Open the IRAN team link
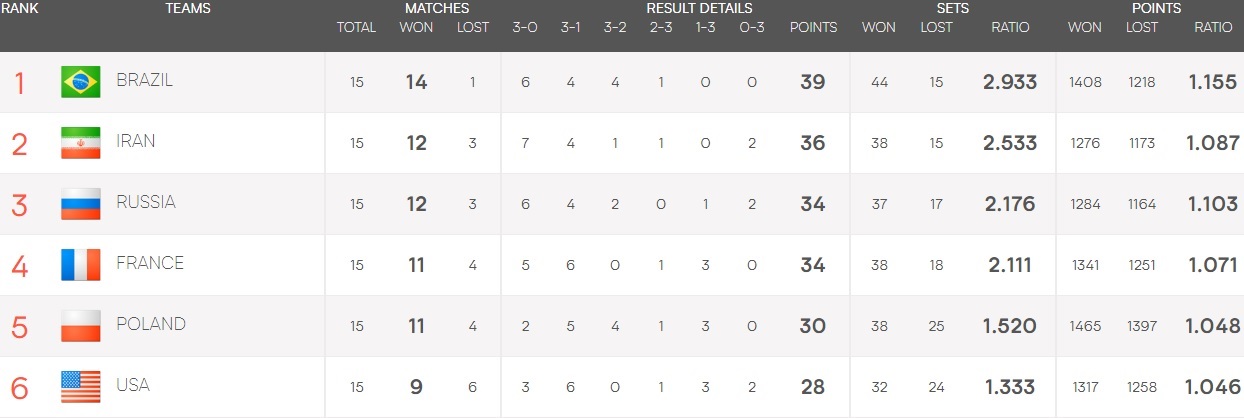 tap(136, 141)
